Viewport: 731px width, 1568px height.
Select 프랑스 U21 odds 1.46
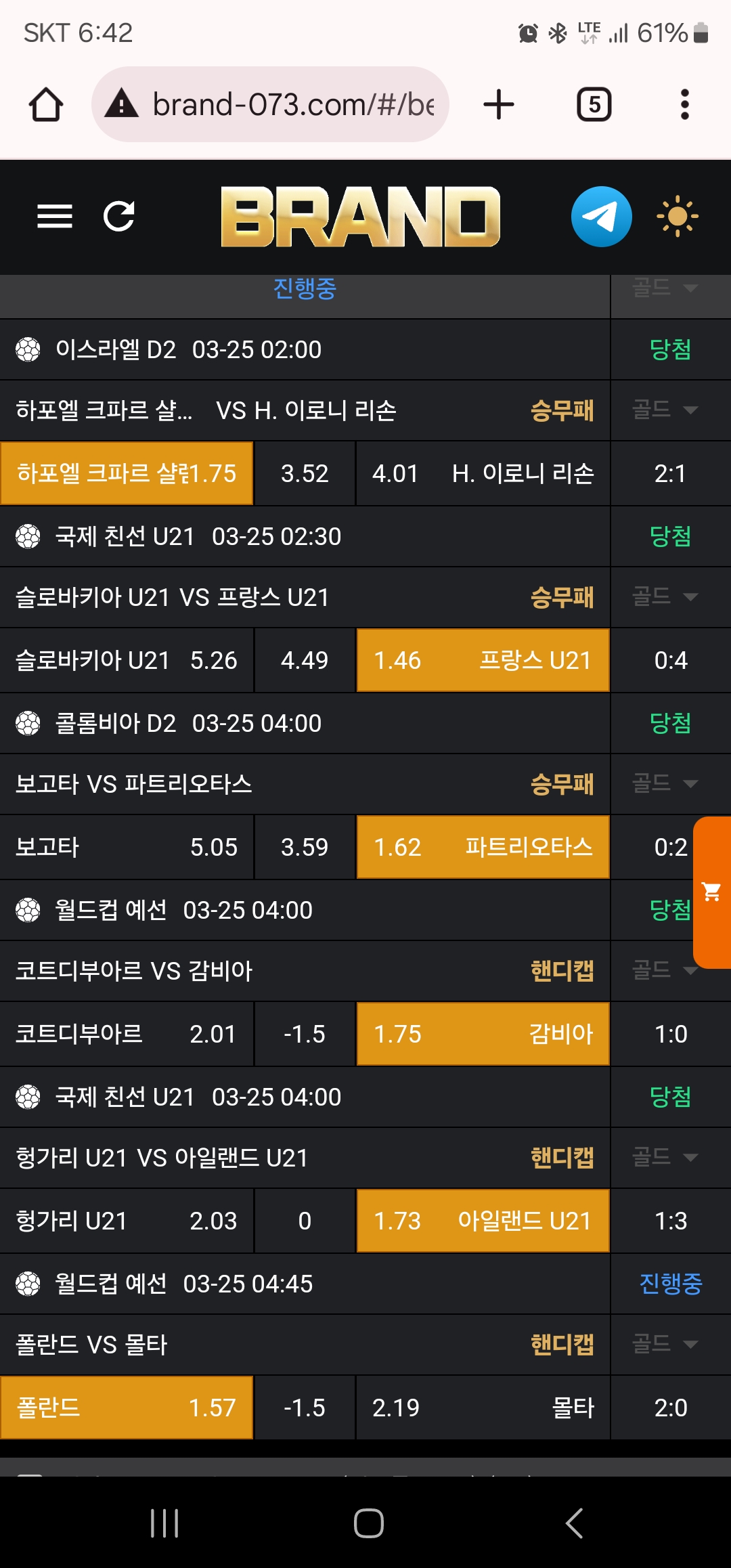483,660
